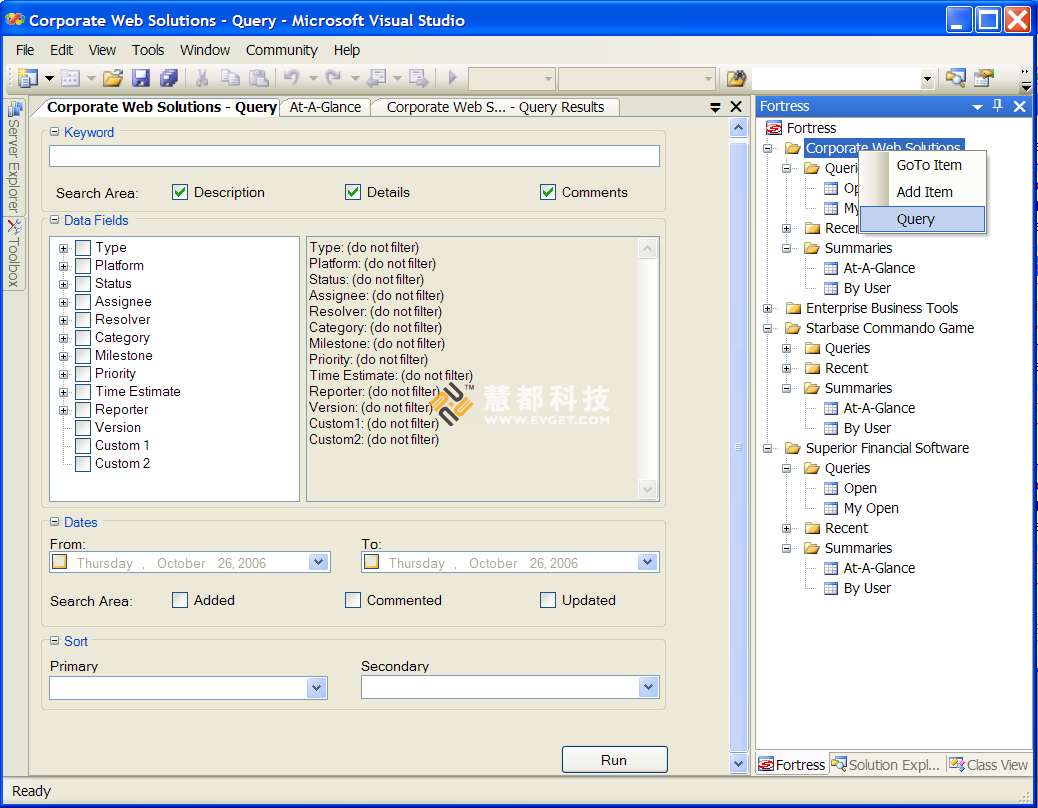Uncheck the Details search area checkbox
The height and width of the screenshot is (808, 1038).
tap(353, 192)
